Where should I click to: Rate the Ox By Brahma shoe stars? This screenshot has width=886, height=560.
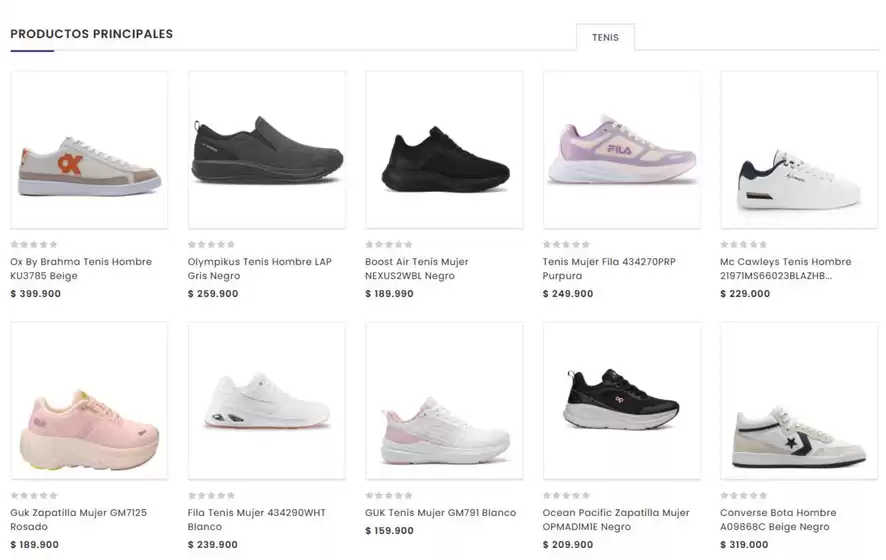(x=34, y=245)
